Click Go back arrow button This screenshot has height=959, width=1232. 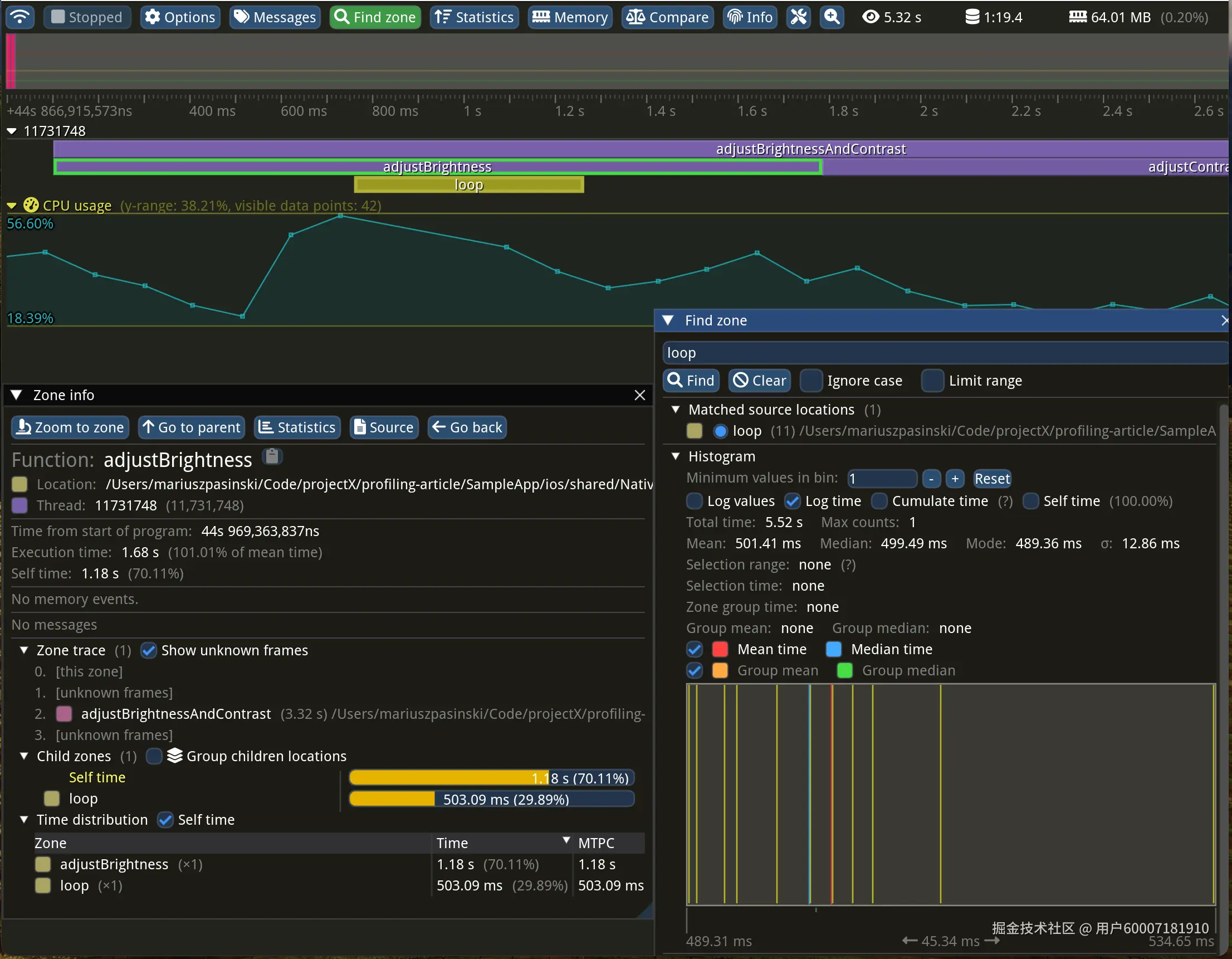(467, 427)
